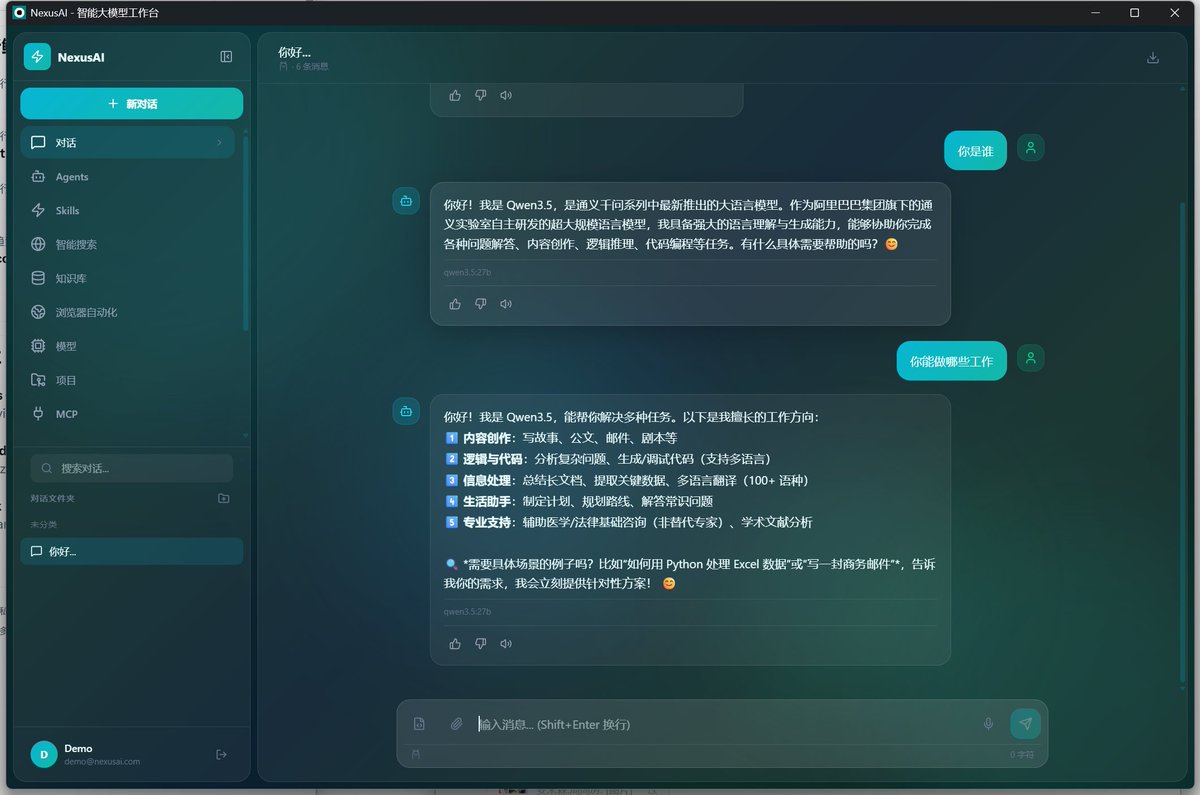Click the 内容创作 list heading
The width and height of the screenshot is (1200, 795).
point(488,438)
